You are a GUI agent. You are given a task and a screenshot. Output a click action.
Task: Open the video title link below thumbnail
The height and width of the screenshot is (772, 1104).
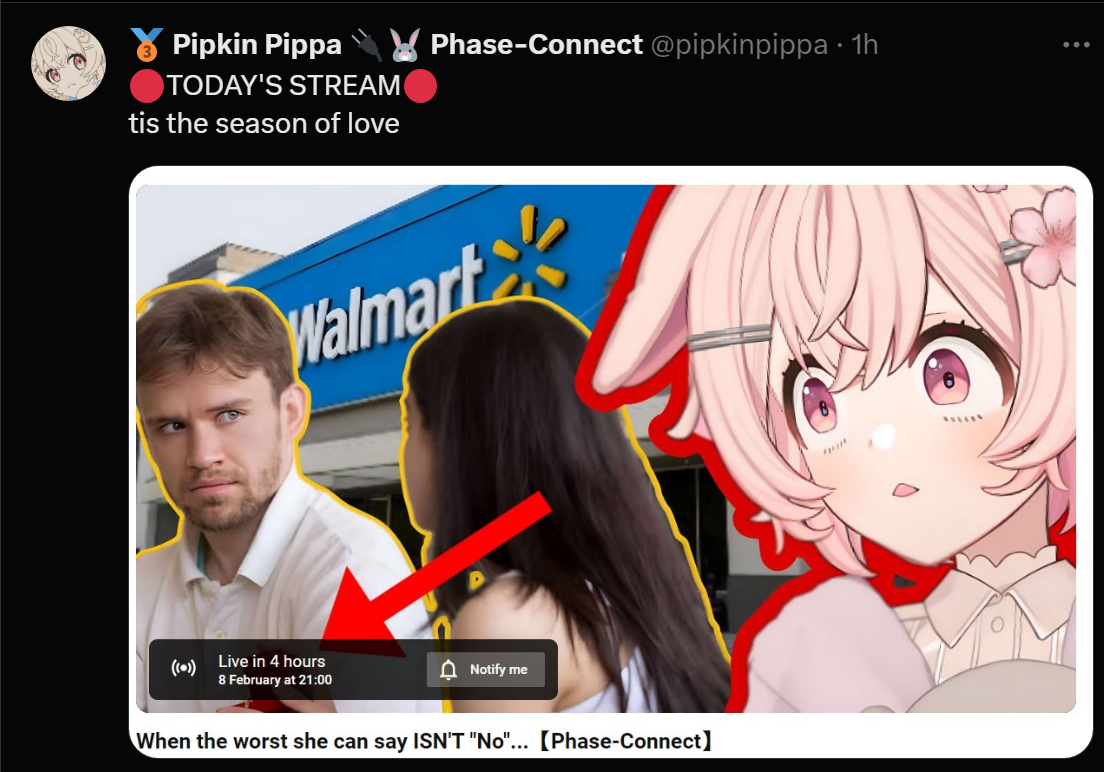coord(425,741)
